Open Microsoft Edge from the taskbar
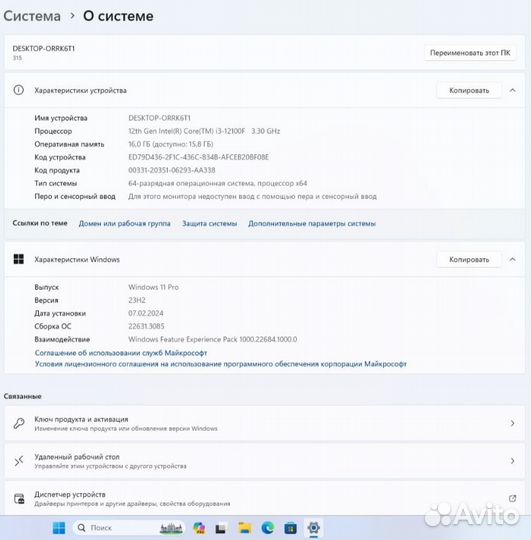The image size is (531, 540). [268, 528]
